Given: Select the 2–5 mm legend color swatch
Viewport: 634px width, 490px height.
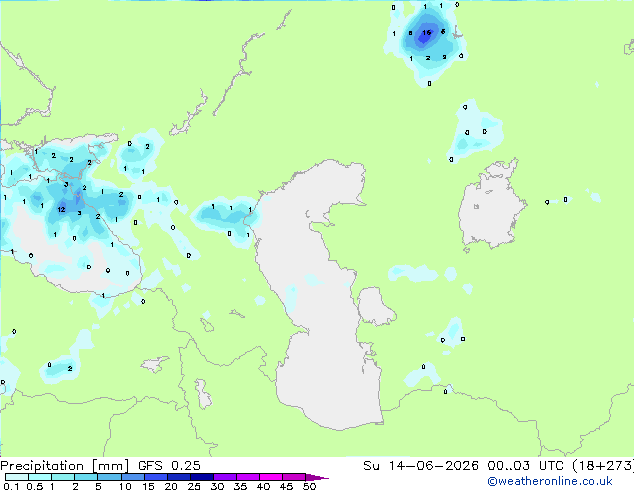Looking at the screenshot, I should coord(86,477).
